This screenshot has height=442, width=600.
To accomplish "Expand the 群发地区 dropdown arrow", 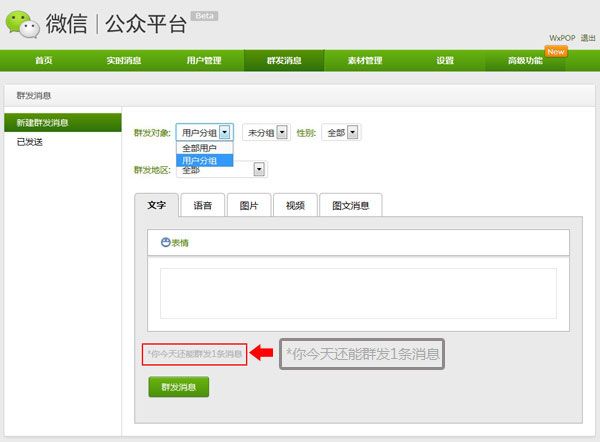I will (x=259, y=169).
